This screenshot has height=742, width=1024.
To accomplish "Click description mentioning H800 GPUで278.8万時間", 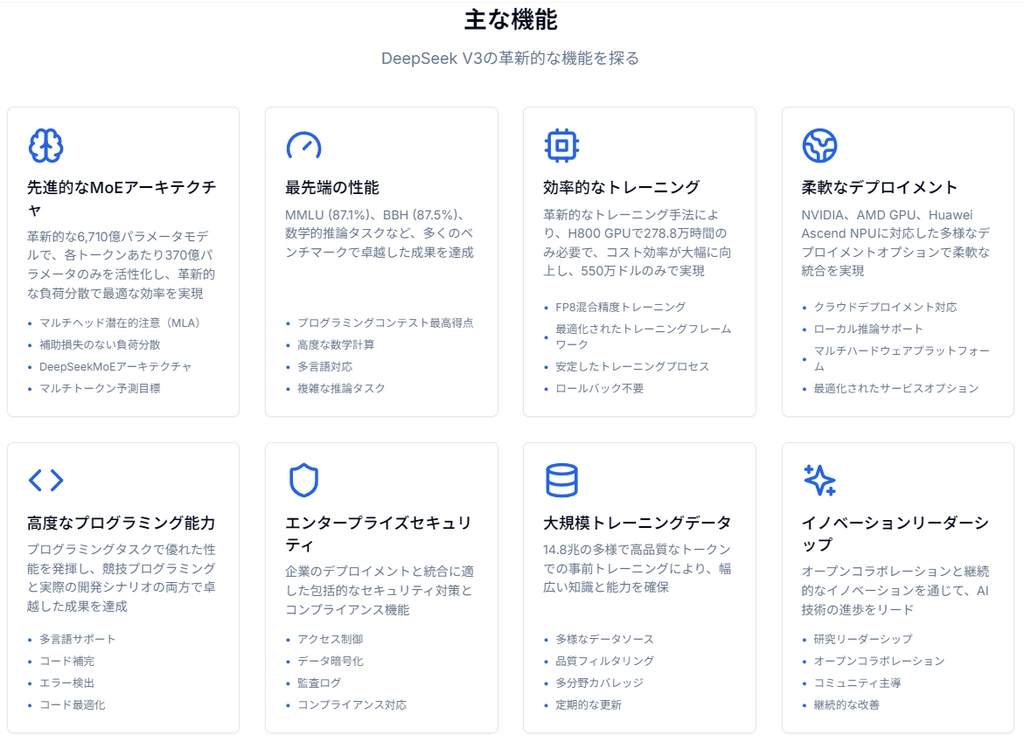I will pyautogui.click(x=637, y=242).
